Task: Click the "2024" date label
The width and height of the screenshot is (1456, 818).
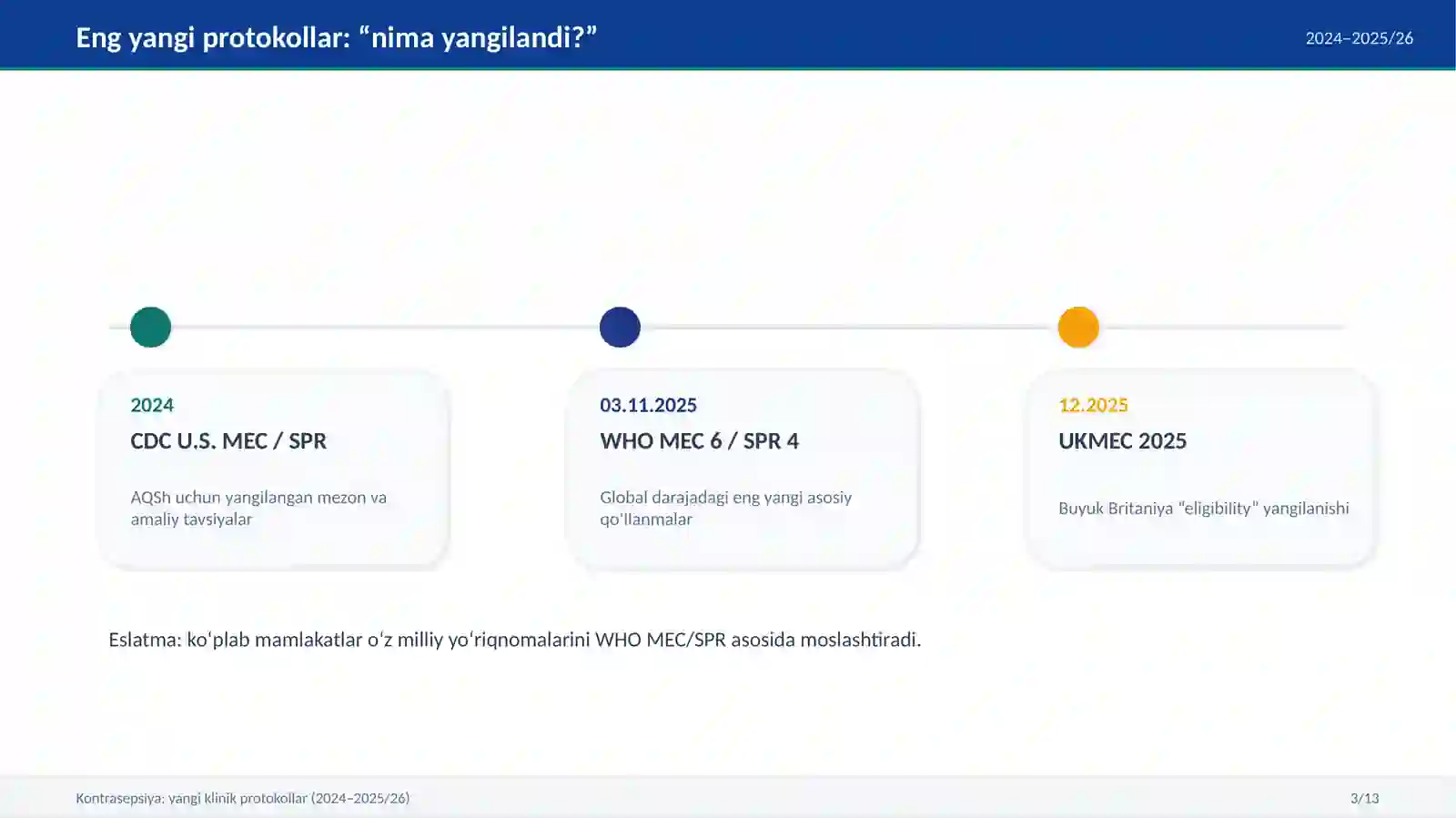Action: click(x=152, y=405)
